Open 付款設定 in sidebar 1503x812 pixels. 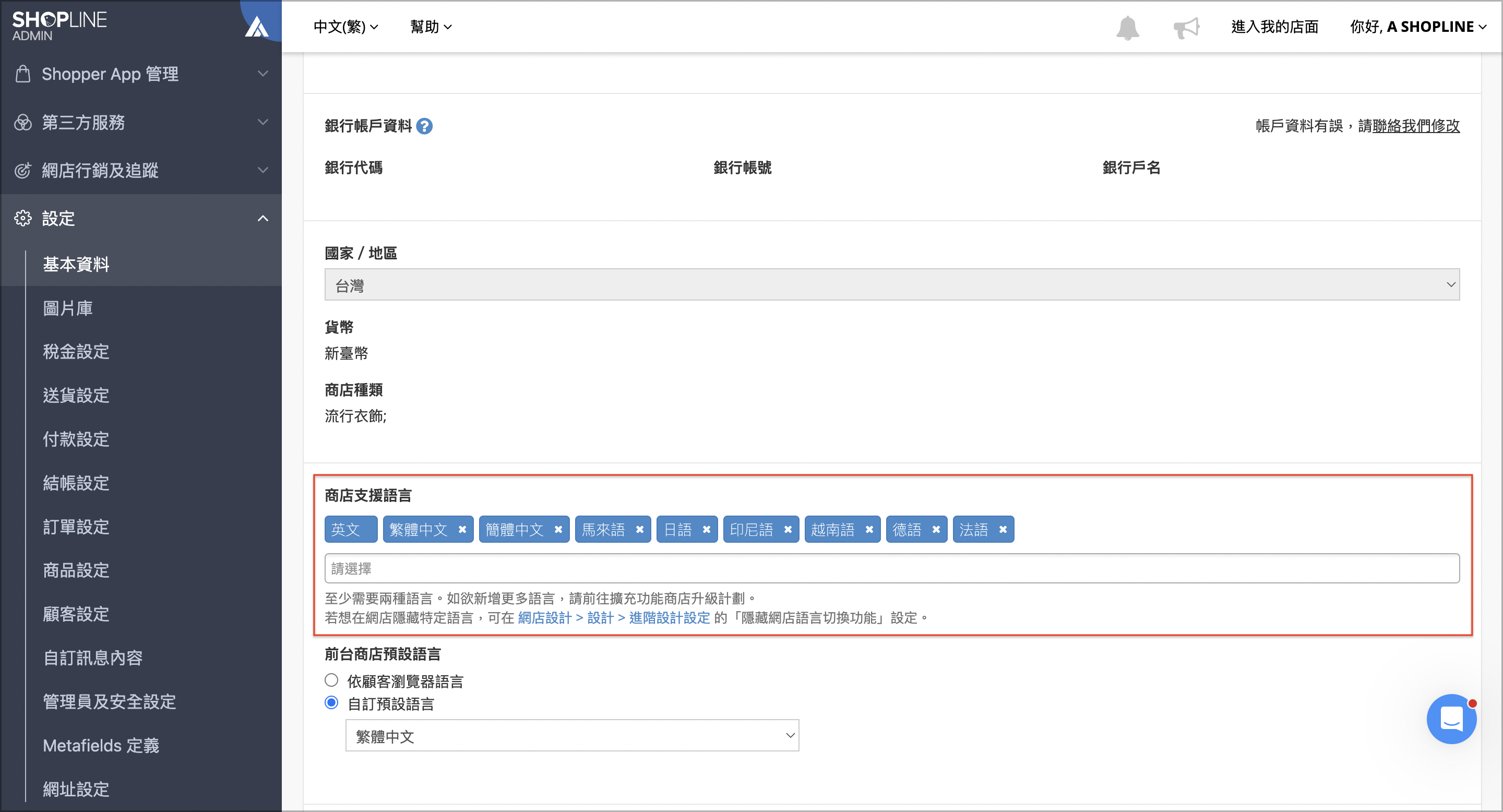click(76, 439)
